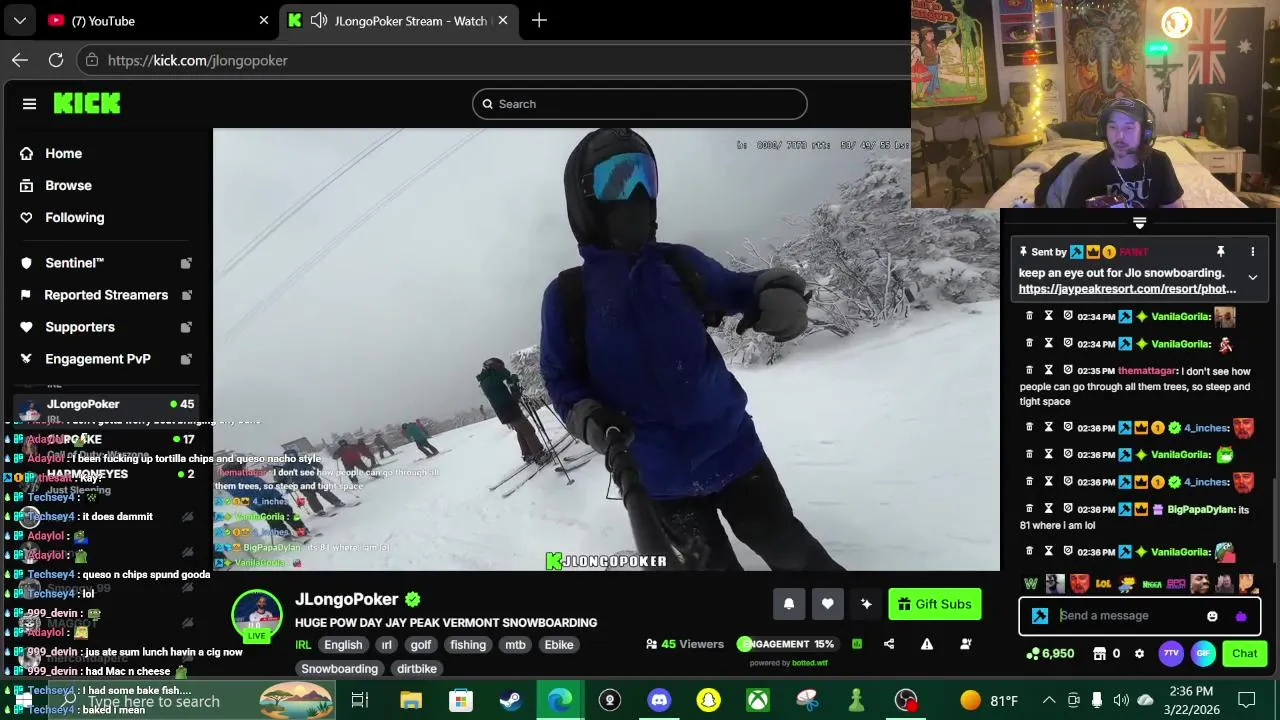Toggle the Engagement 15% switch
1280x720 pixels.
click(x=787, y=644)
